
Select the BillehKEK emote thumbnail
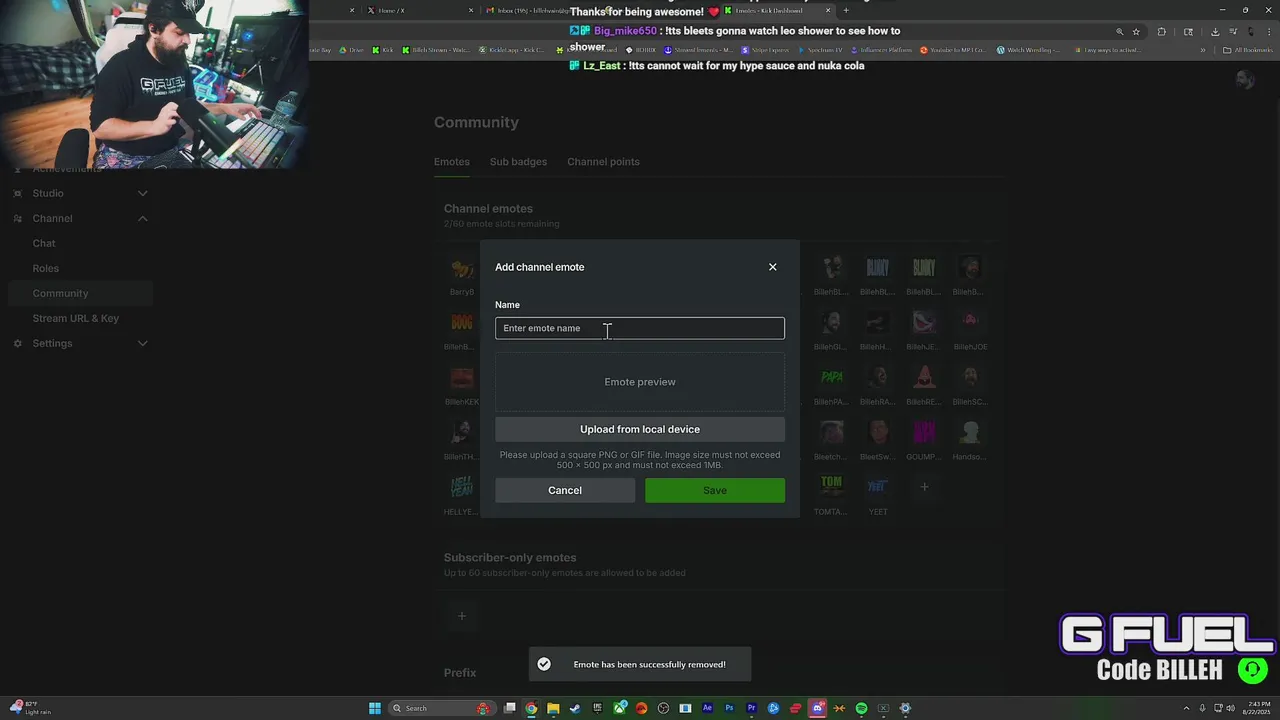click(462, 378)
